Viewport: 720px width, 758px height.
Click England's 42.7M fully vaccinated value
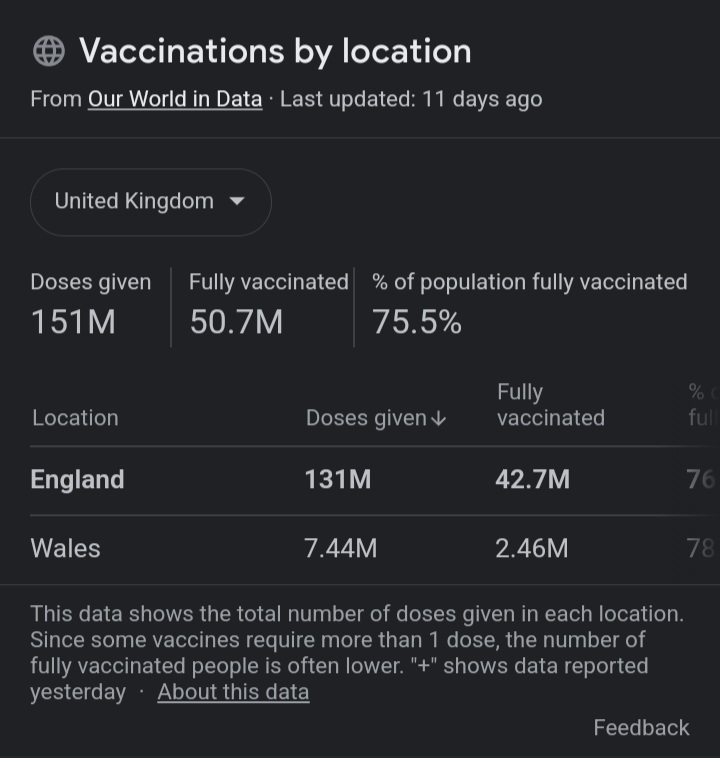532,480
